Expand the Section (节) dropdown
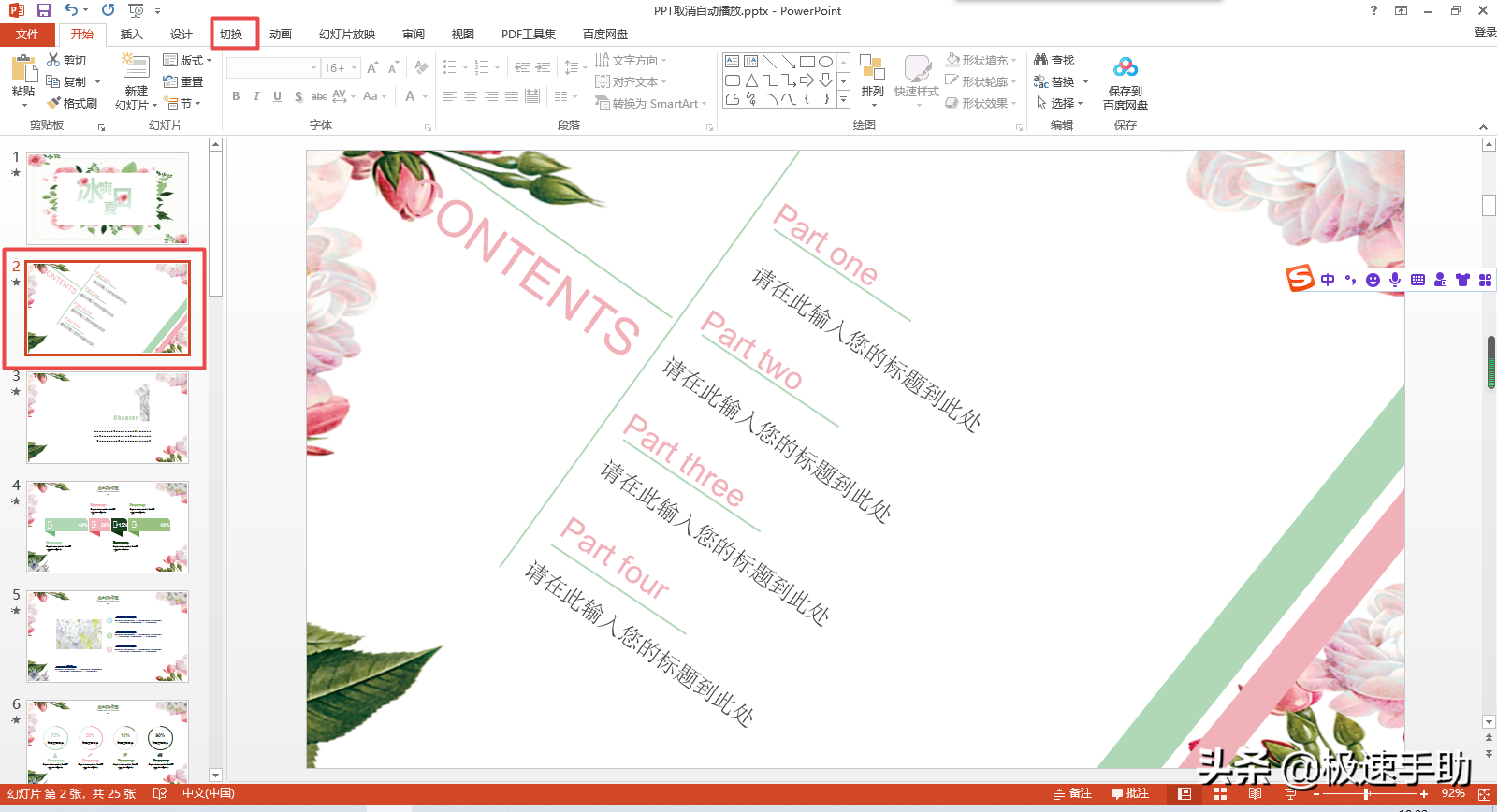This screenshot has width=1497, height=812. pyautogui.click(x=182, y=103)
